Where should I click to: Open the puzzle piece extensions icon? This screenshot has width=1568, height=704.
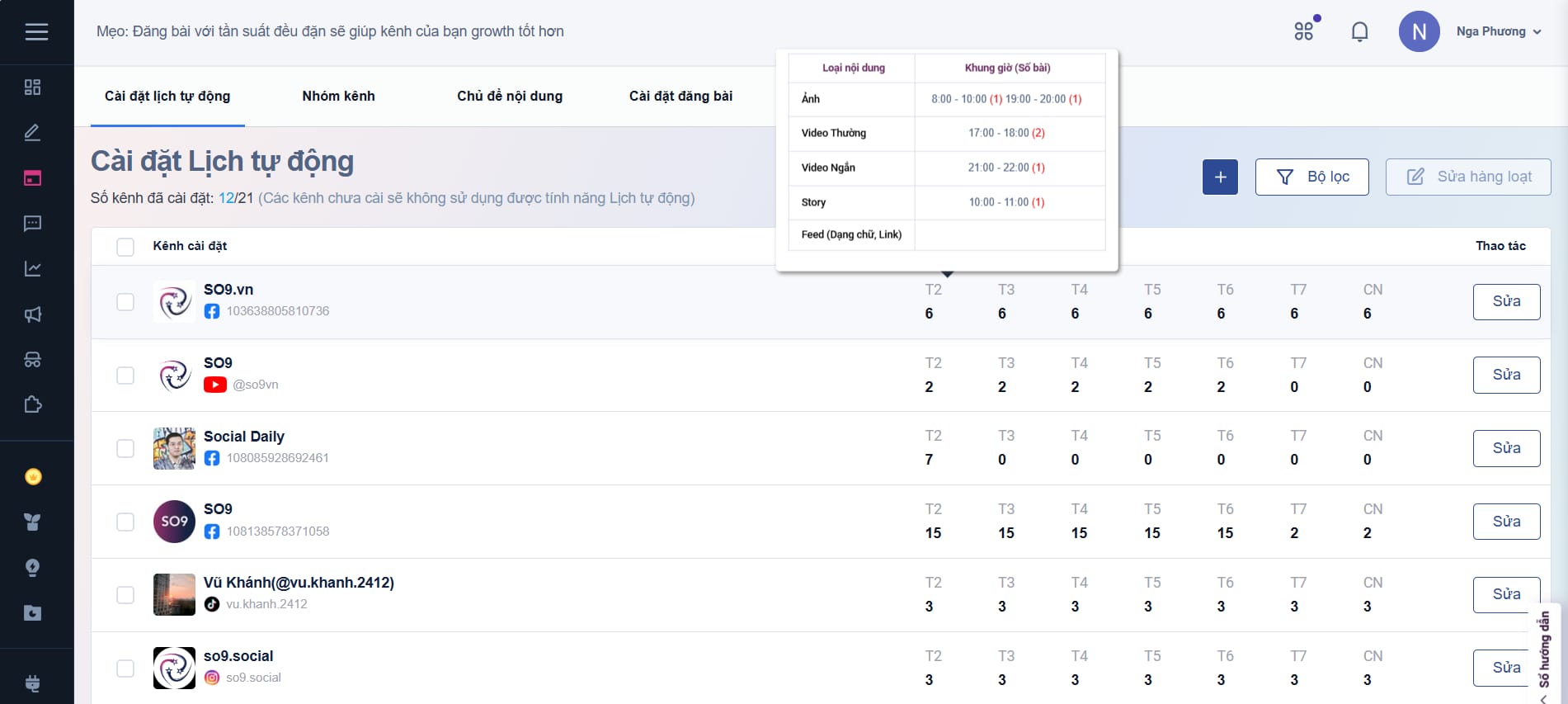[x=33, y=404]
